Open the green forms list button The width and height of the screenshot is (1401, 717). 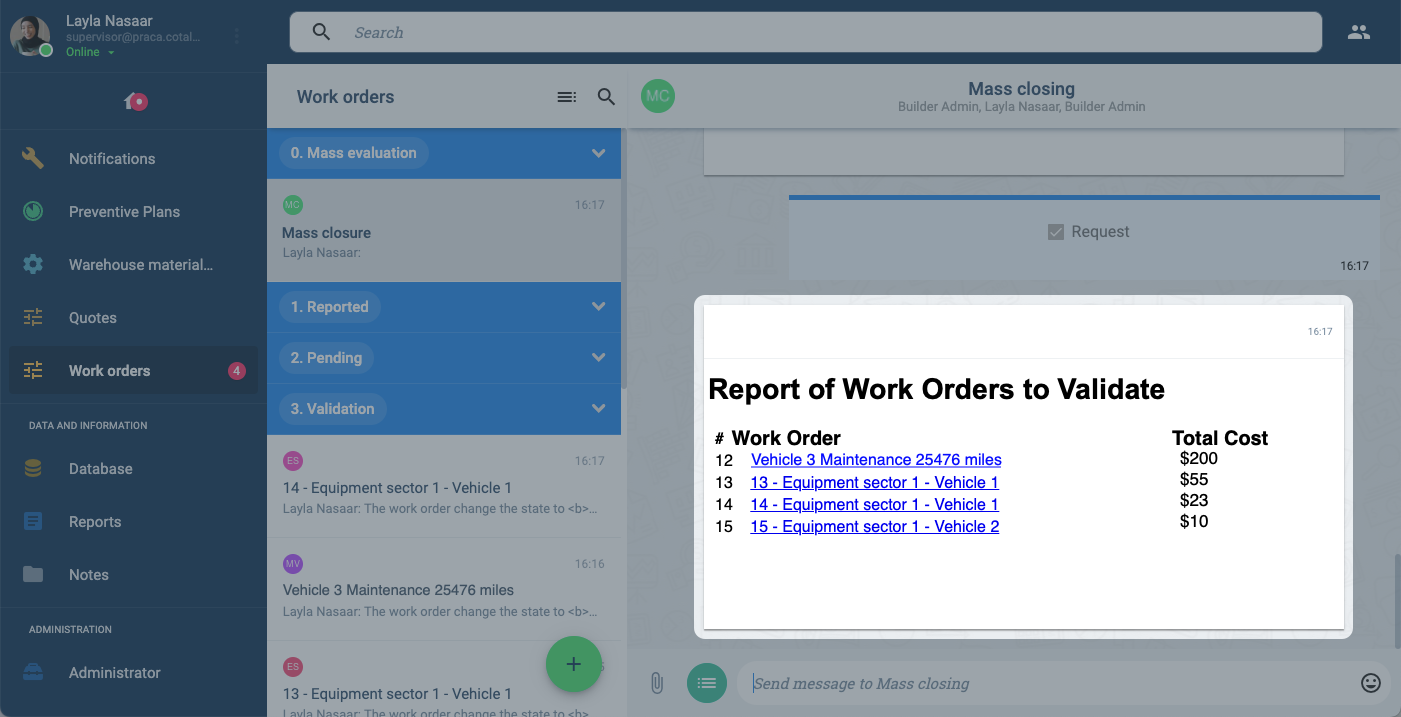point(707,683)
